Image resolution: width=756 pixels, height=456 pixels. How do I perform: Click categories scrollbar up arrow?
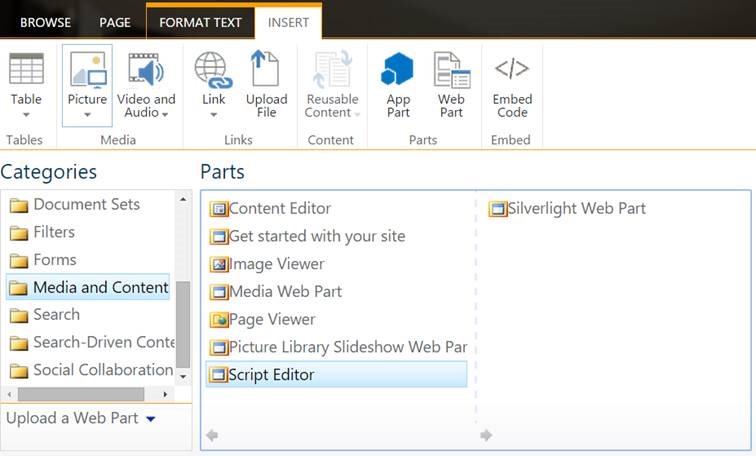pyautogui.click(x=183, y=199)
